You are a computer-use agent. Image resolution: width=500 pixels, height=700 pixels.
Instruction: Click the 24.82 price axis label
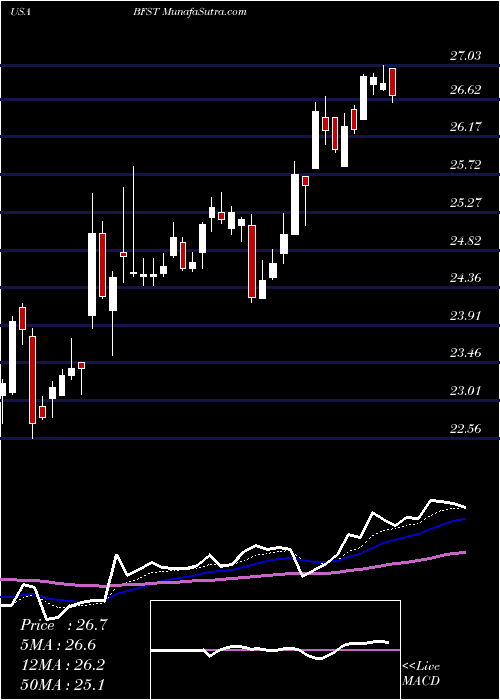[x=465, y=241]
